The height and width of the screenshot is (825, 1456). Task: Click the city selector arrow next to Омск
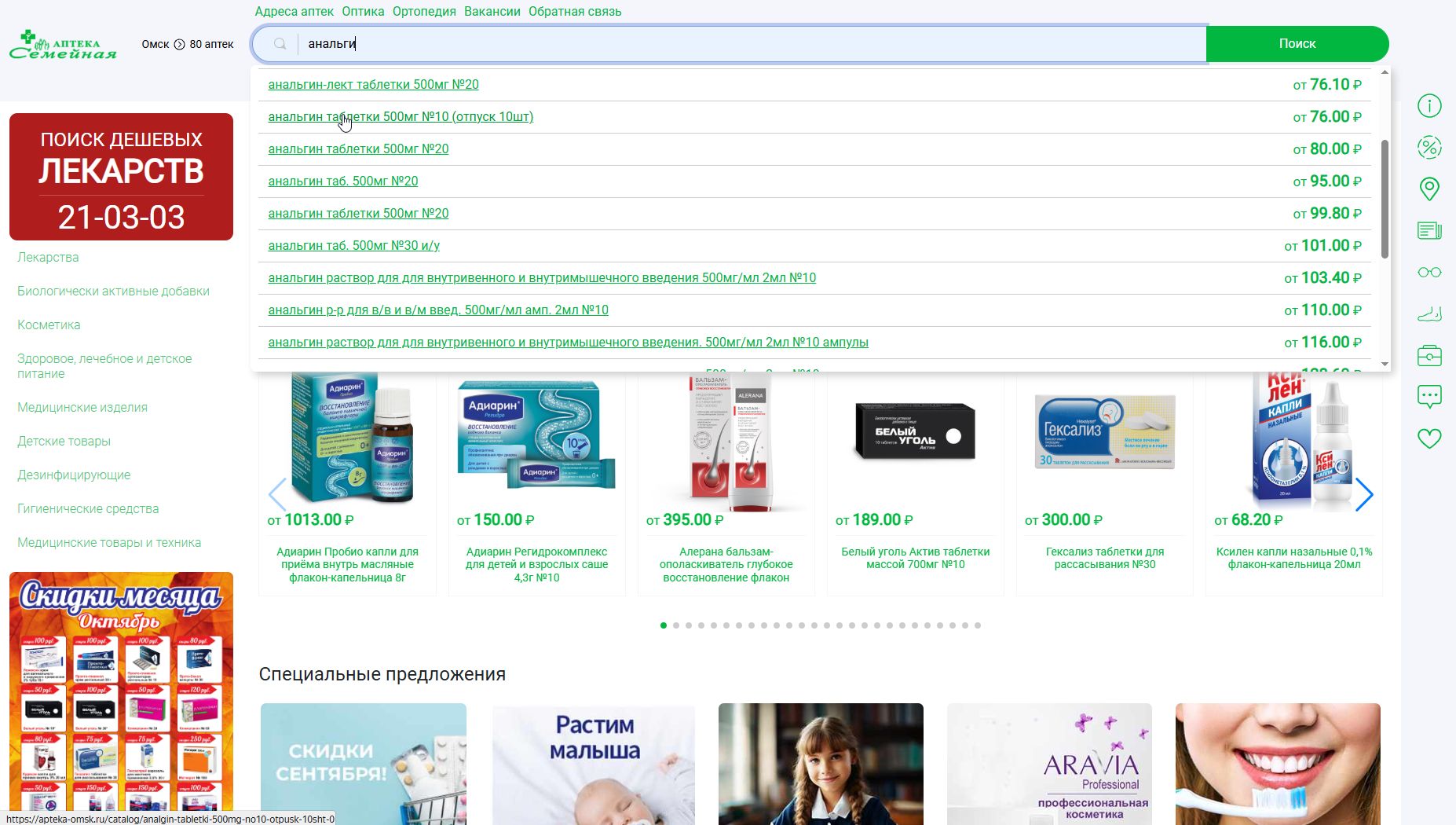coord(179,44)
